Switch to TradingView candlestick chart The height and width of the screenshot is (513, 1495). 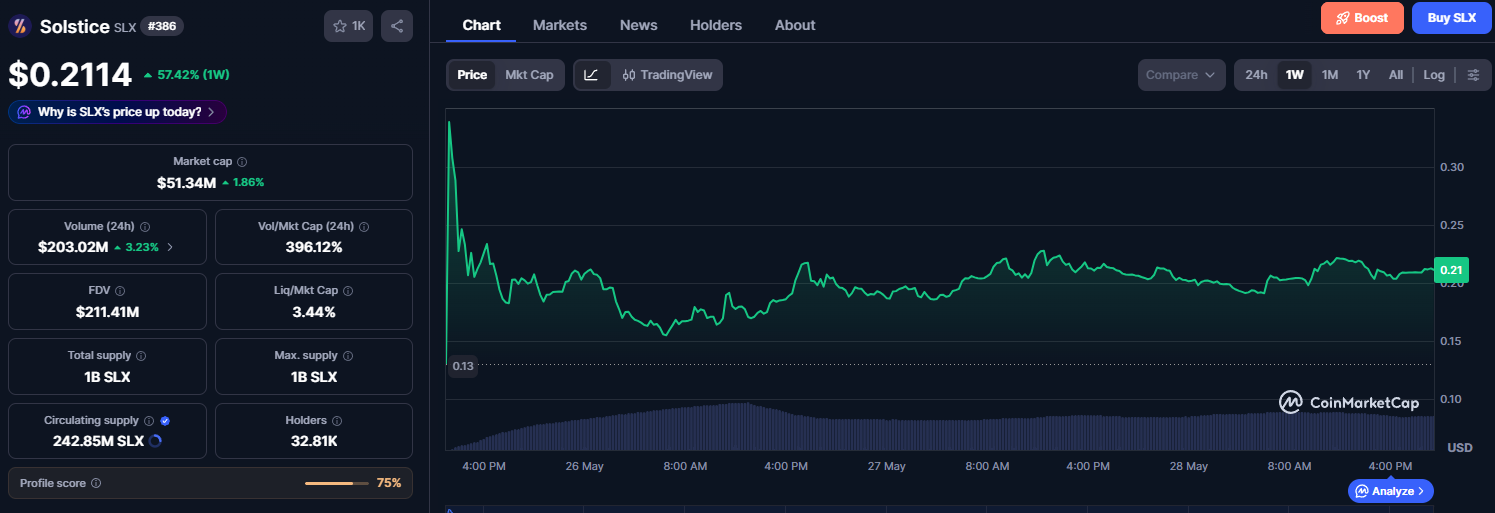coord(665,75)
